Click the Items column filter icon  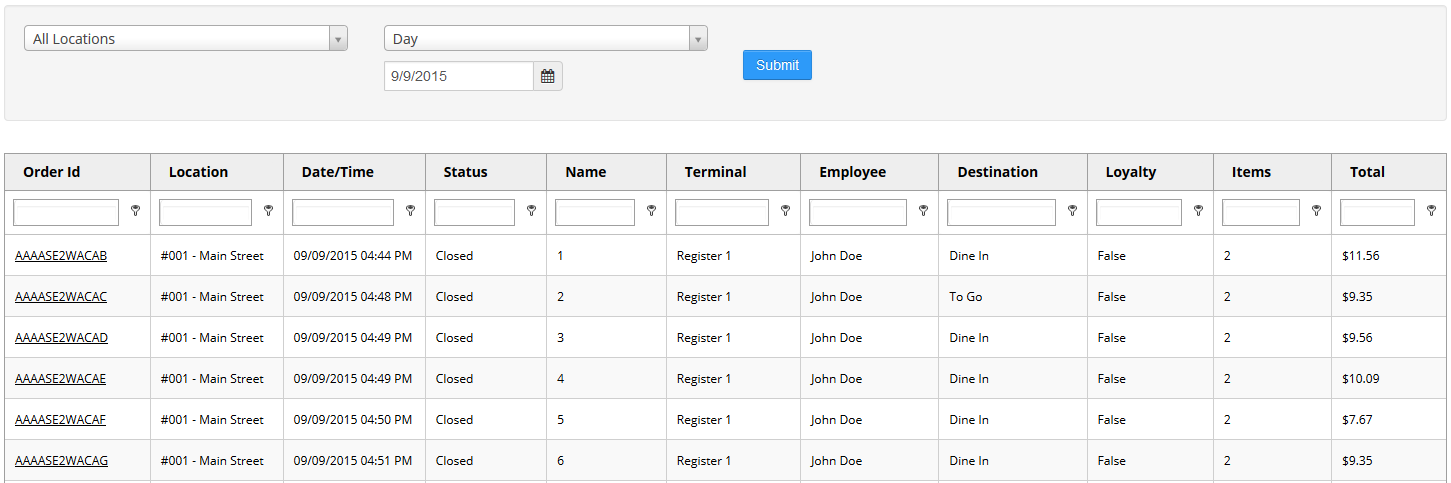coord(1316,211)
